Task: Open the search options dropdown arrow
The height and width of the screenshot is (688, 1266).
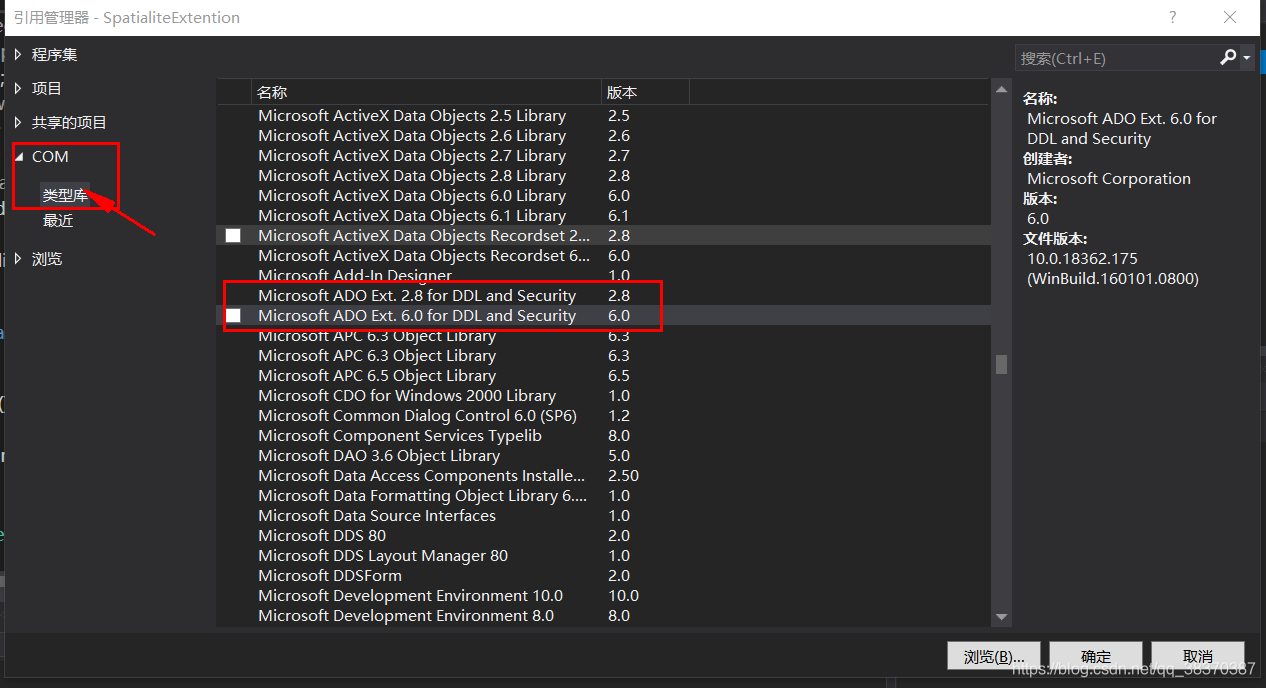Action: click(x=1247, y=58)
